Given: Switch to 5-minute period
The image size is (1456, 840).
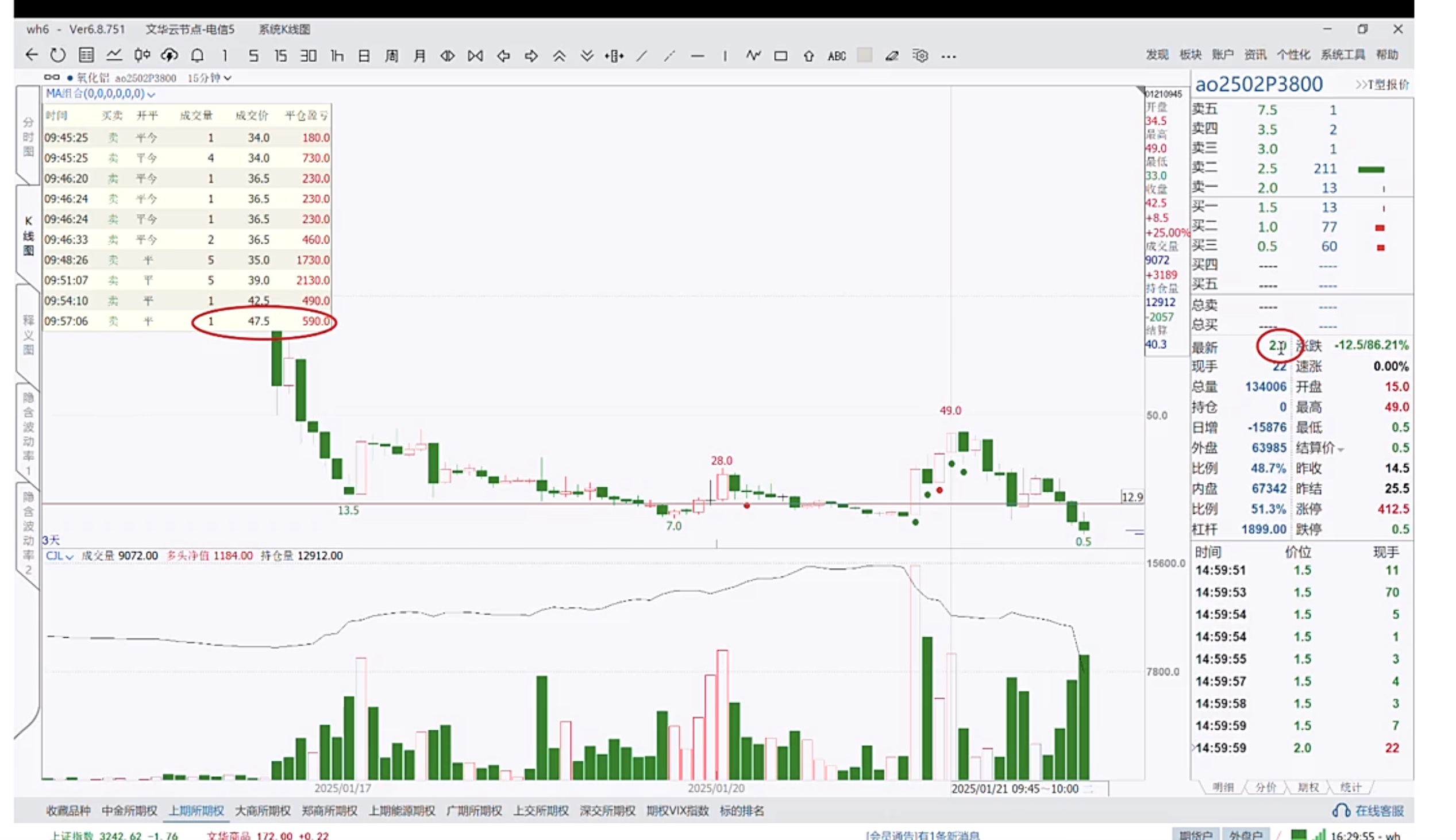Looking at the screenshot, I should (x=253, y=56).
